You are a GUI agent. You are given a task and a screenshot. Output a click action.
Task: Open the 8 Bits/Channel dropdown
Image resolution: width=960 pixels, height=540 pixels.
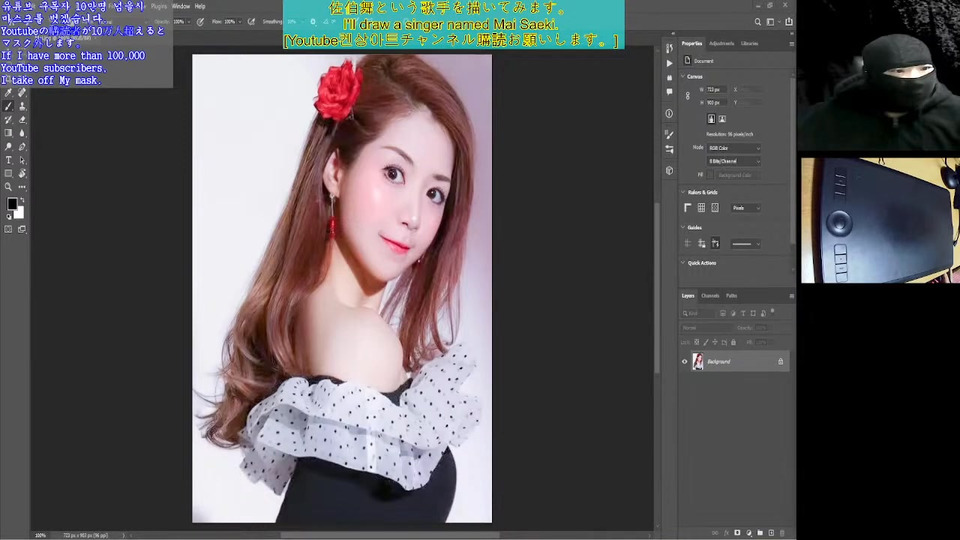[734, 161]
